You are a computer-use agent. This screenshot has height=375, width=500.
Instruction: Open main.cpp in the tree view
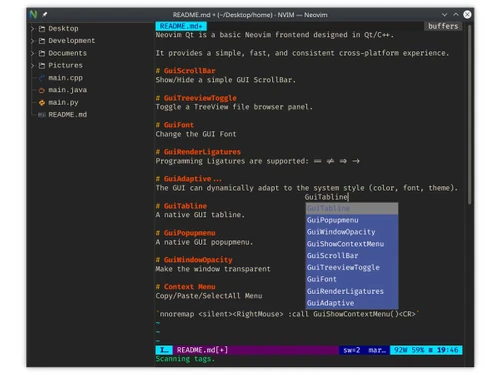pos(65,78)
